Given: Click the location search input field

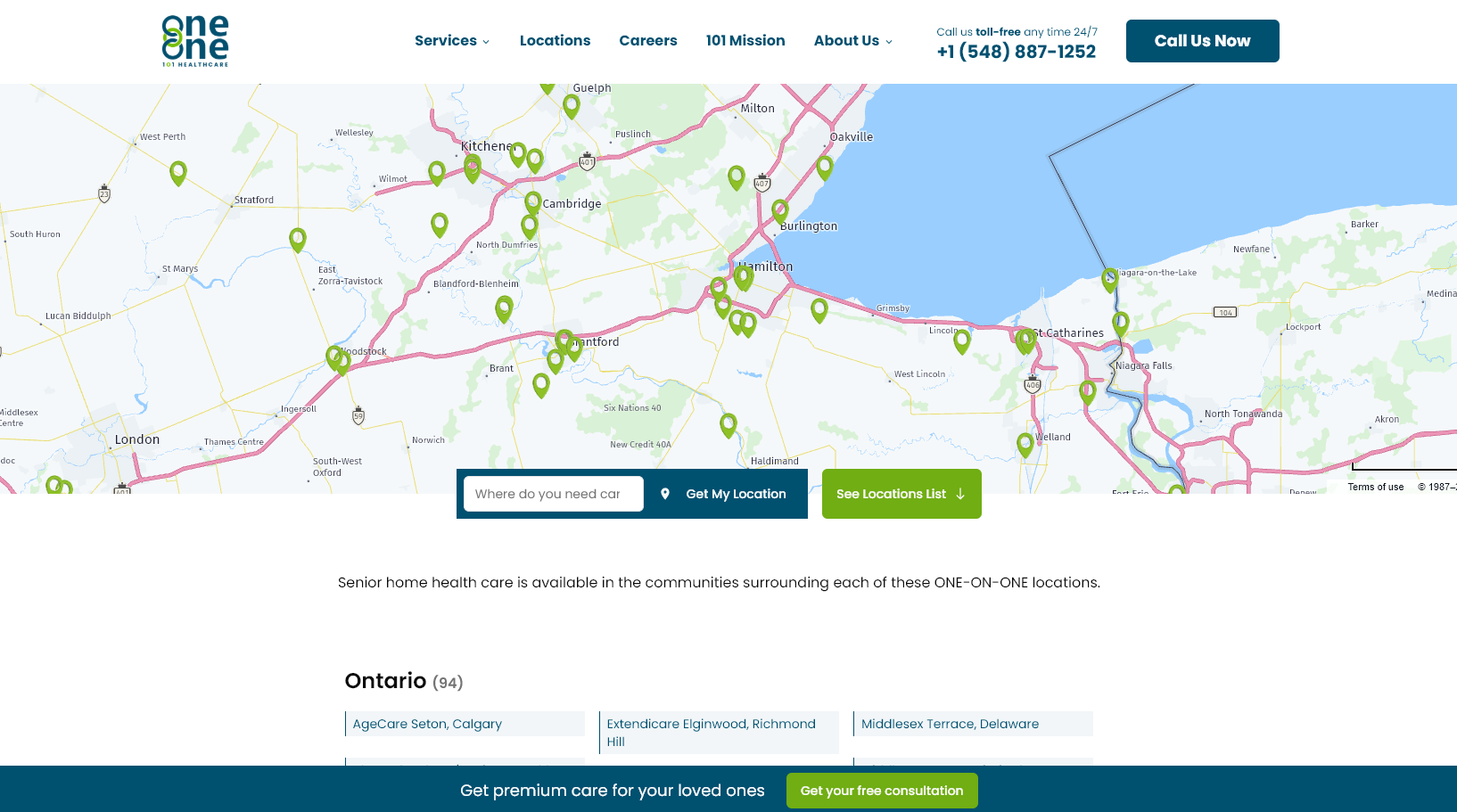Looking at the screenshot, I should pos(553,494).
